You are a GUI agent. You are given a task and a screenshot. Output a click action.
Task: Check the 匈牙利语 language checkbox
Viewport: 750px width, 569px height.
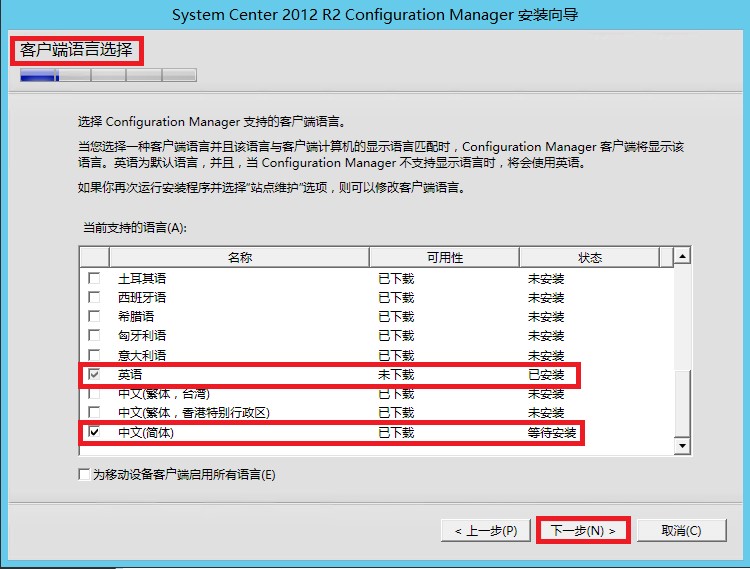click(94, 336)
